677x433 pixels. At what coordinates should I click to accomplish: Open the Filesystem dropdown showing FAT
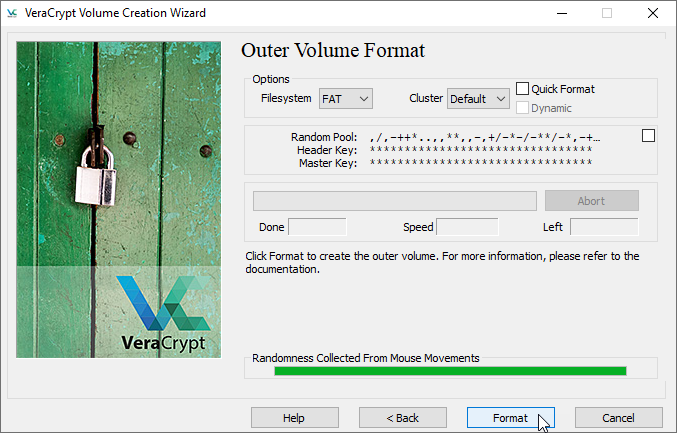click(x=345, y=98)
